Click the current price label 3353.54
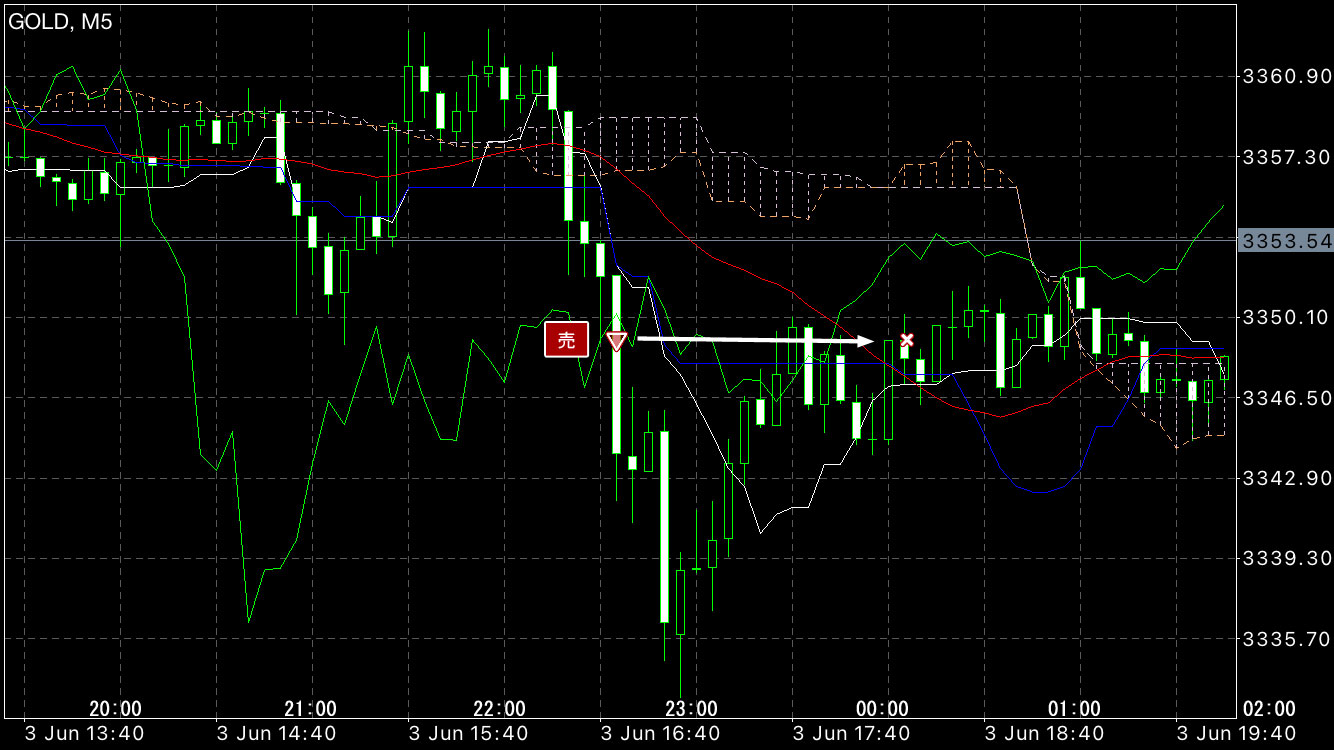 tap(1285, 241)
